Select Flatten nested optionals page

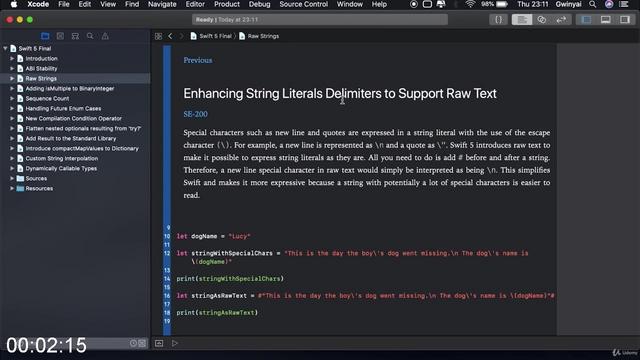point(83,129)
